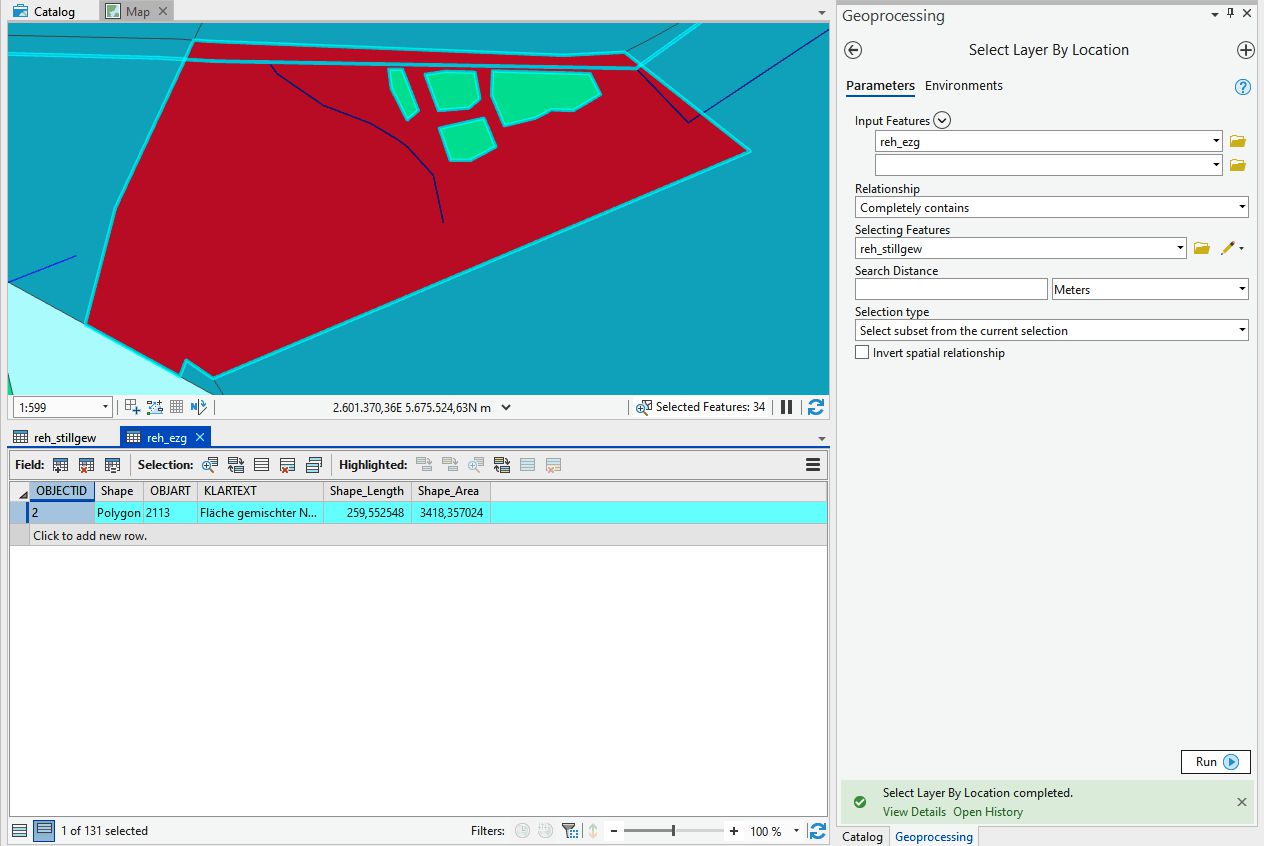
Task: Click Open History link
Action: (x=988, y=812)
